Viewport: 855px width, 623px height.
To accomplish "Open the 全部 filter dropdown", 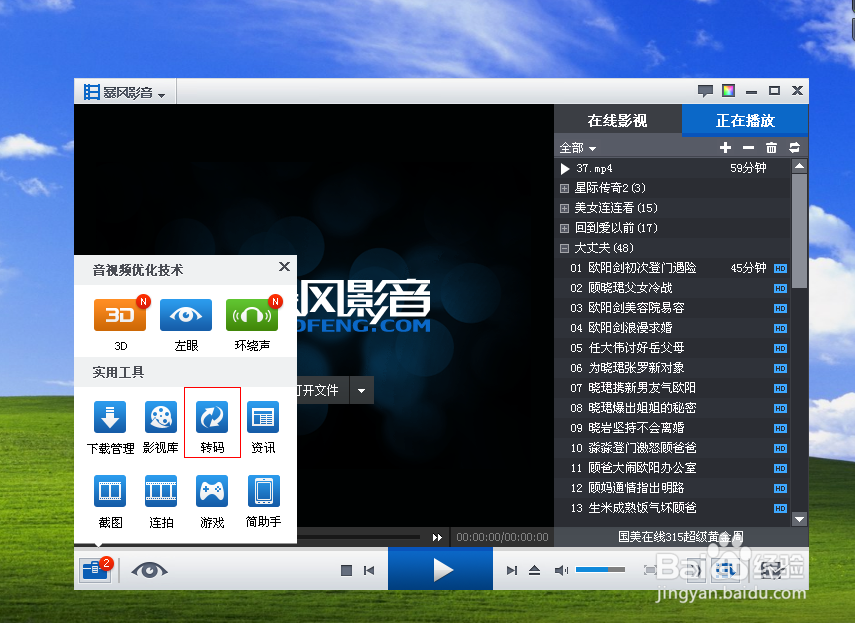I will (577, 148).
